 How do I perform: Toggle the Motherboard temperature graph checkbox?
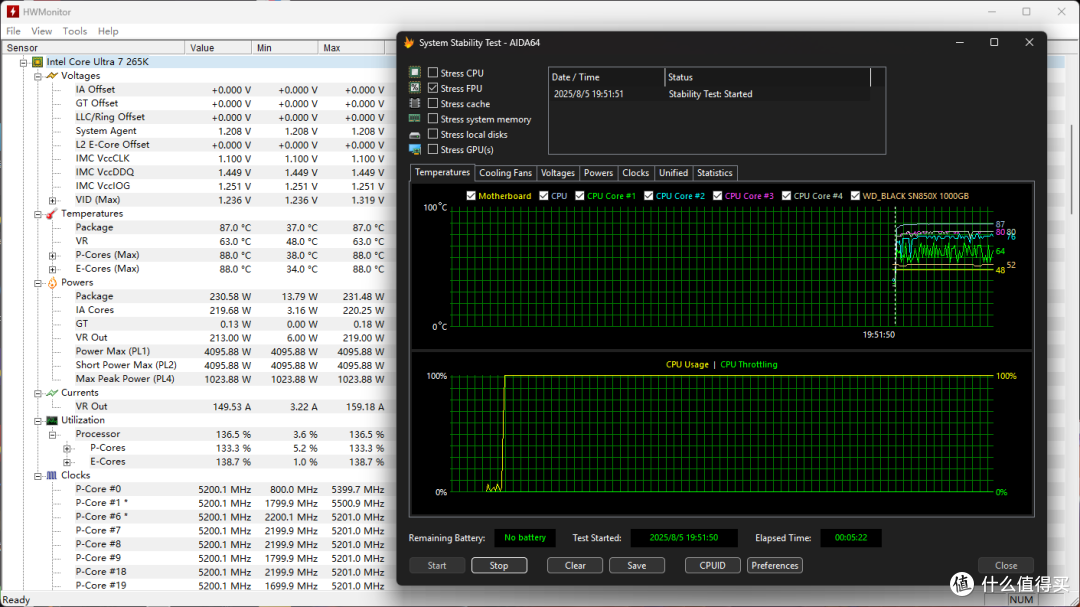coord(471,196)
